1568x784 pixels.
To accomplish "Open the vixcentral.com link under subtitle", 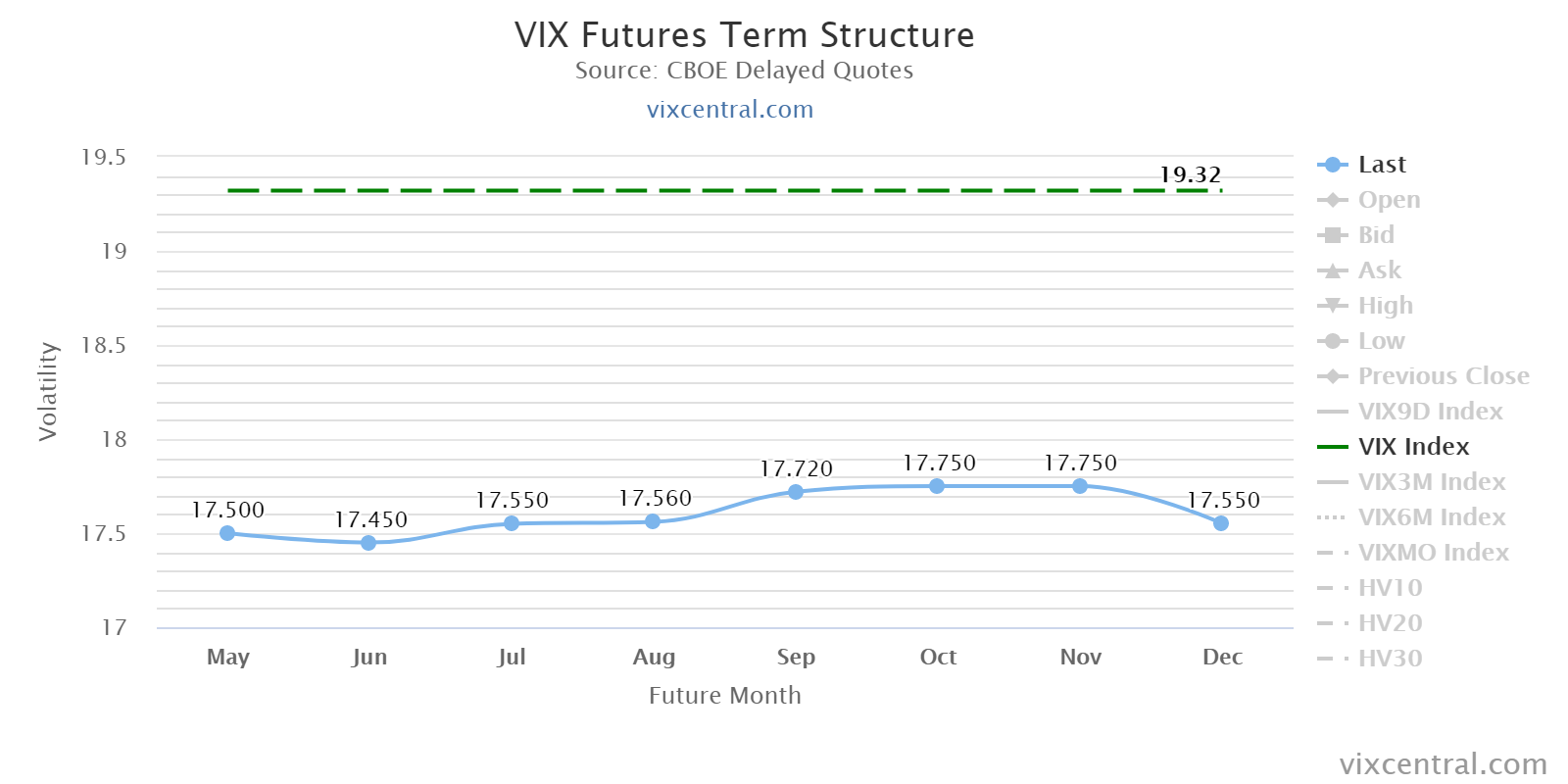I will (x=730, y=110).
